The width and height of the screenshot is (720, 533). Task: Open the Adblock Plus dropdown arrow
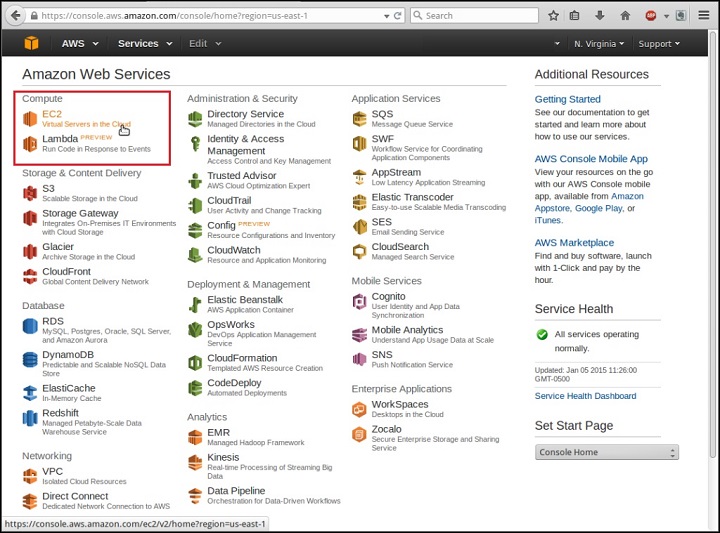click(x=666, y=16)
